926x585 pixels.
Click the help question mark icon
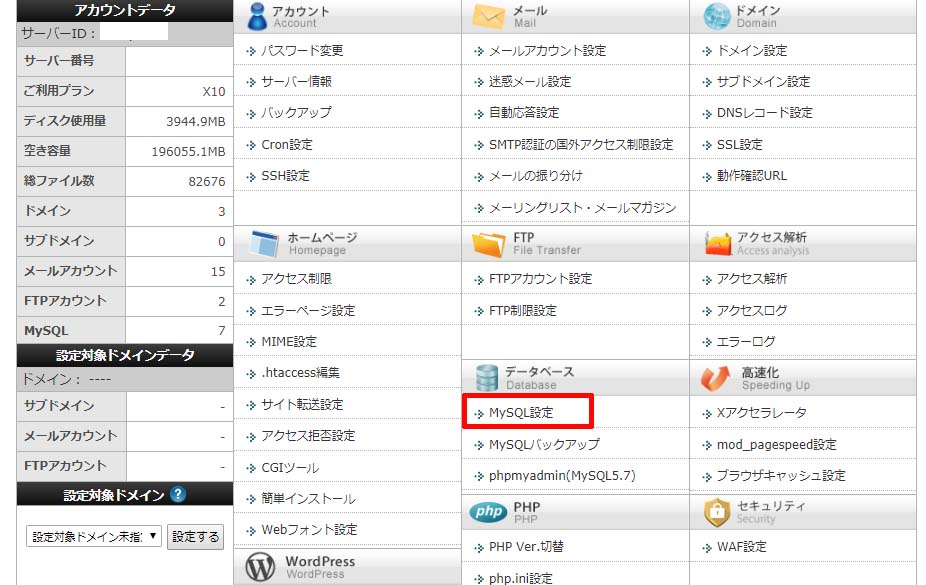[x=178, y=494]
